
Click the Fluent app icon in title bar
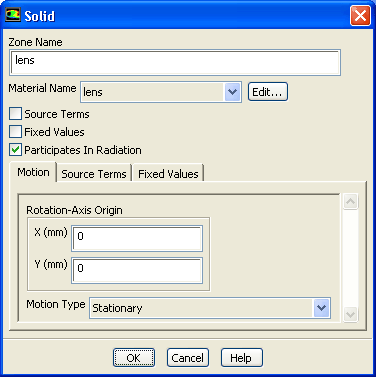(13, 15)
